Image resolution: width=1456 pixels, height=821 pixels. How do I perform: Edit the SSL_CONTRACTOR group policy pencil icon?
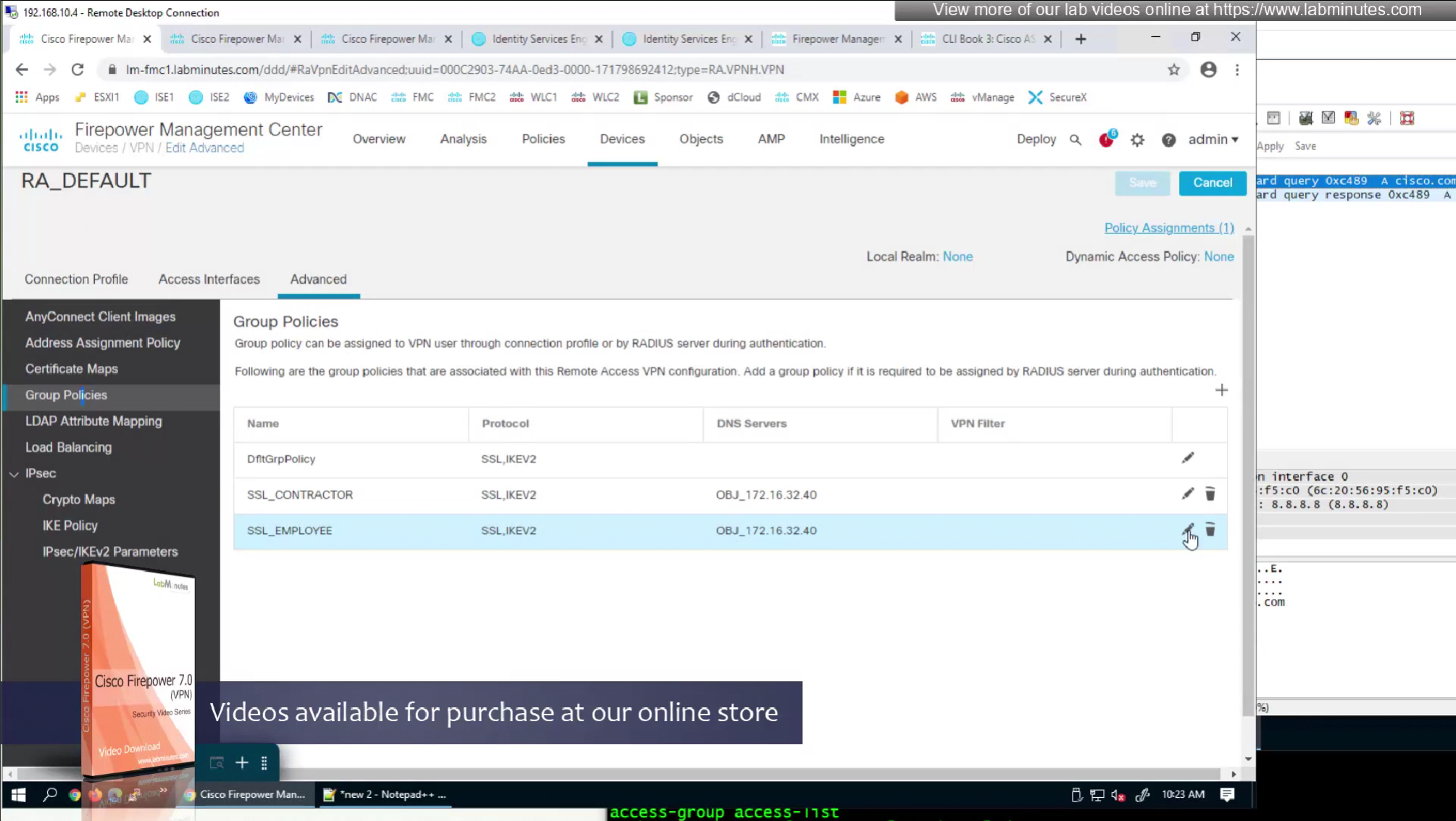coord(1187,494)
